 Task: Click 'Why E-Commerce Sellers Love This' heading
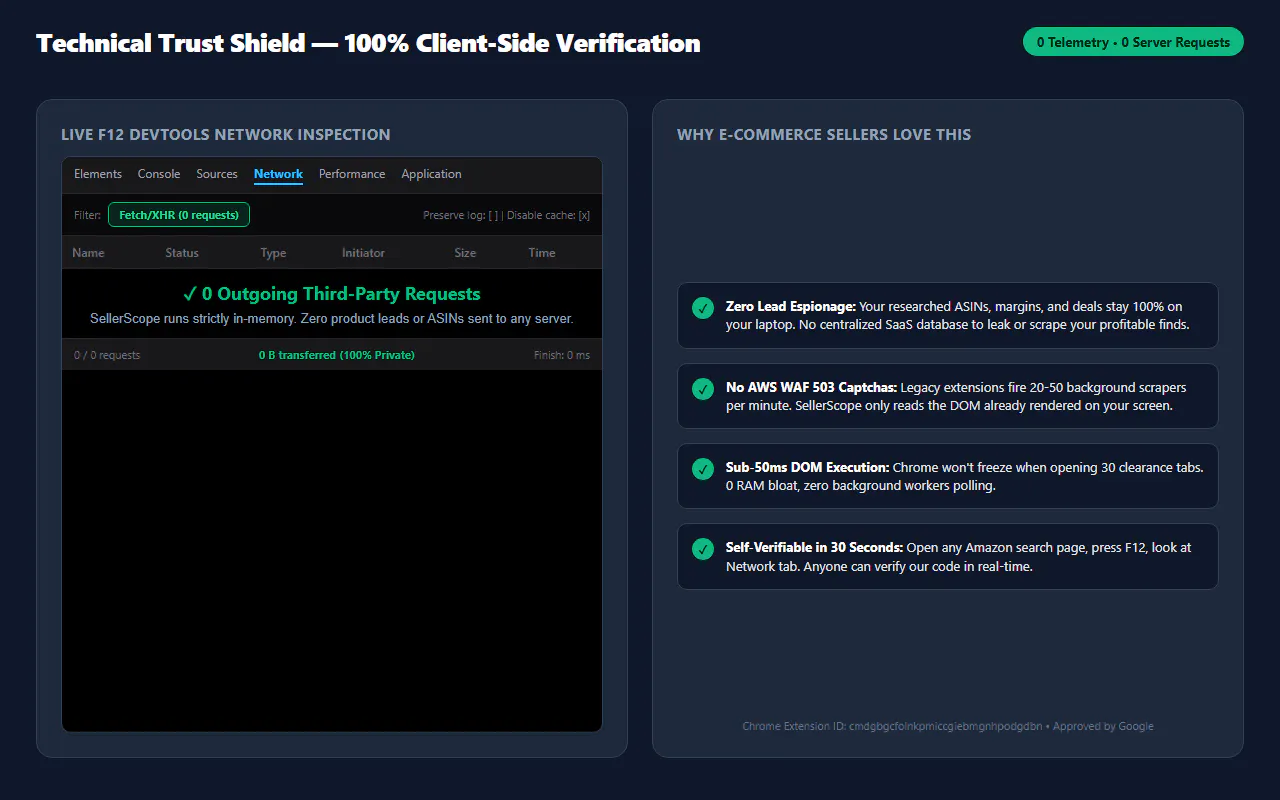(824, 135)
